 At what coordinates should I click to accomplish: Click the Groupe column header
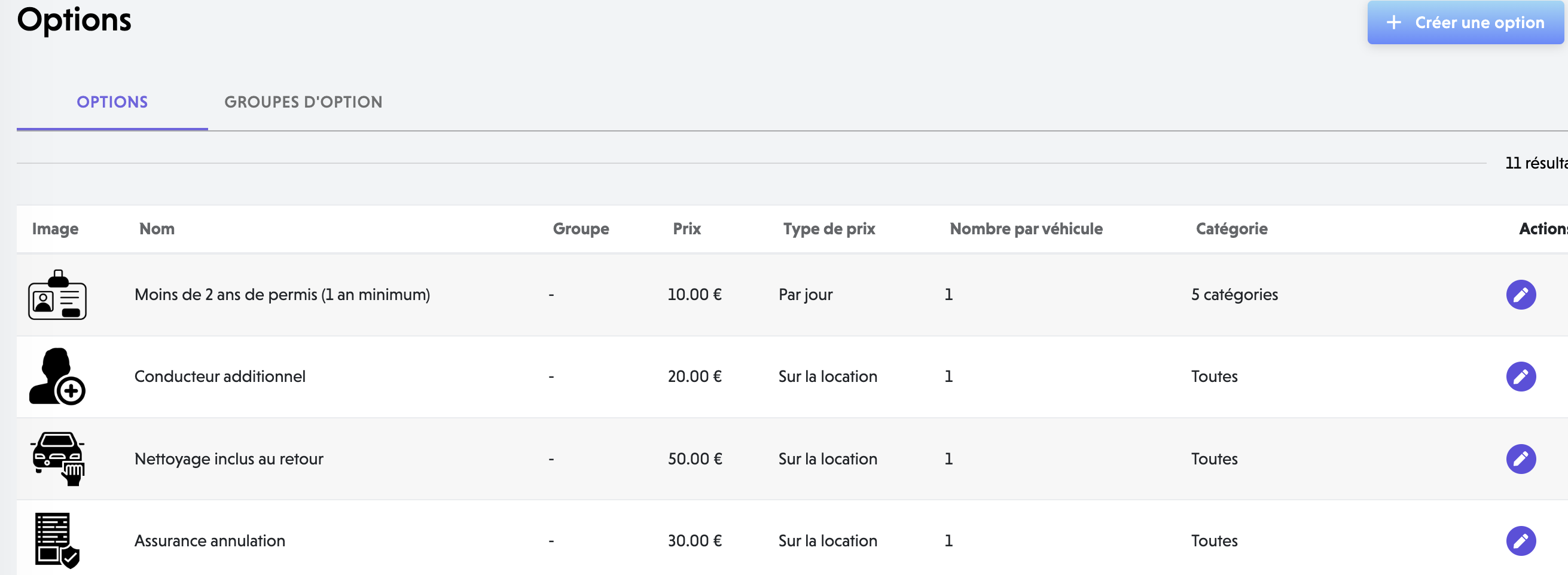581,229
